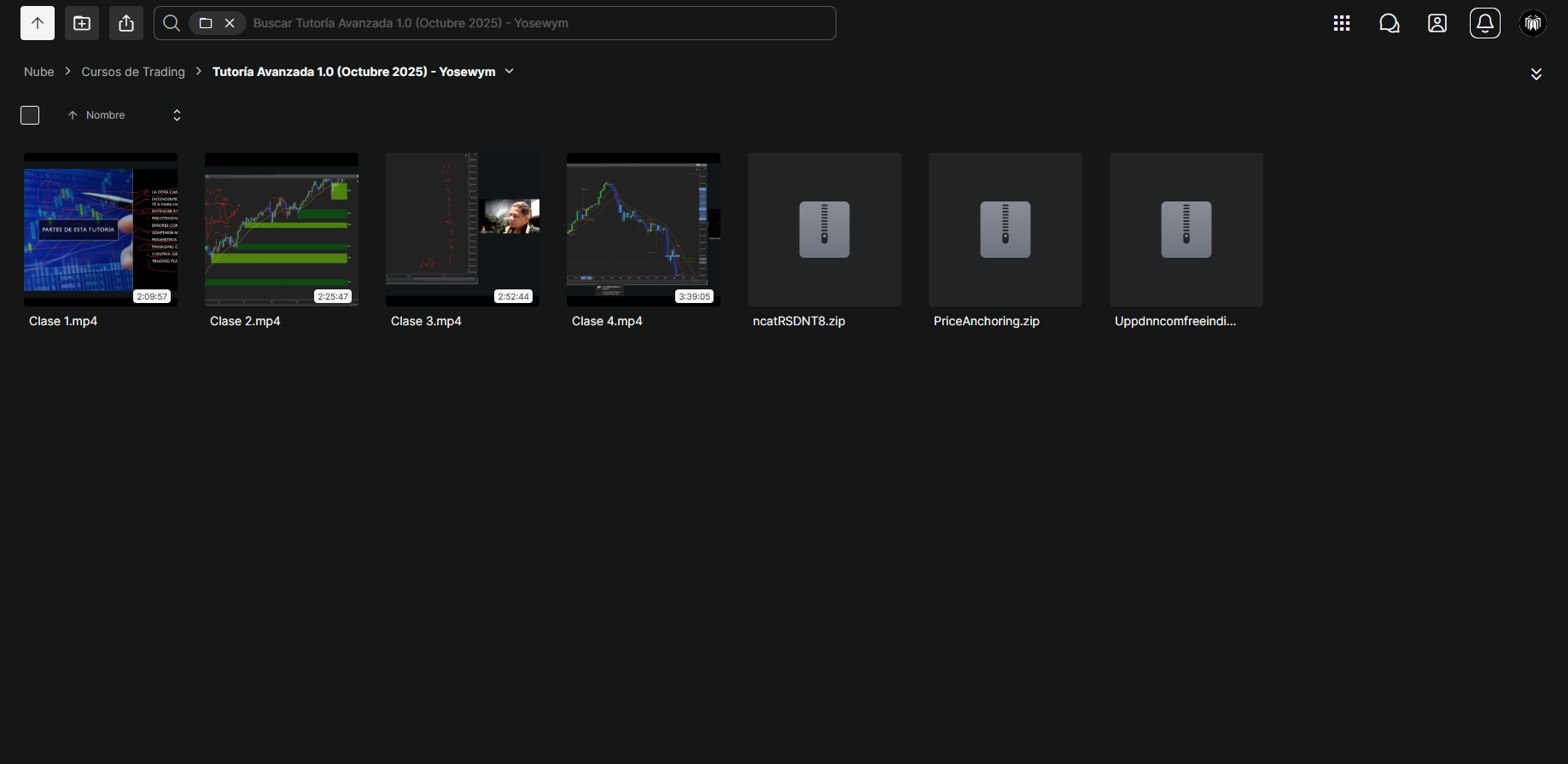Tick the select-all checkbox
Viewport: 1568px width, 764px height.
coord(30,115)
